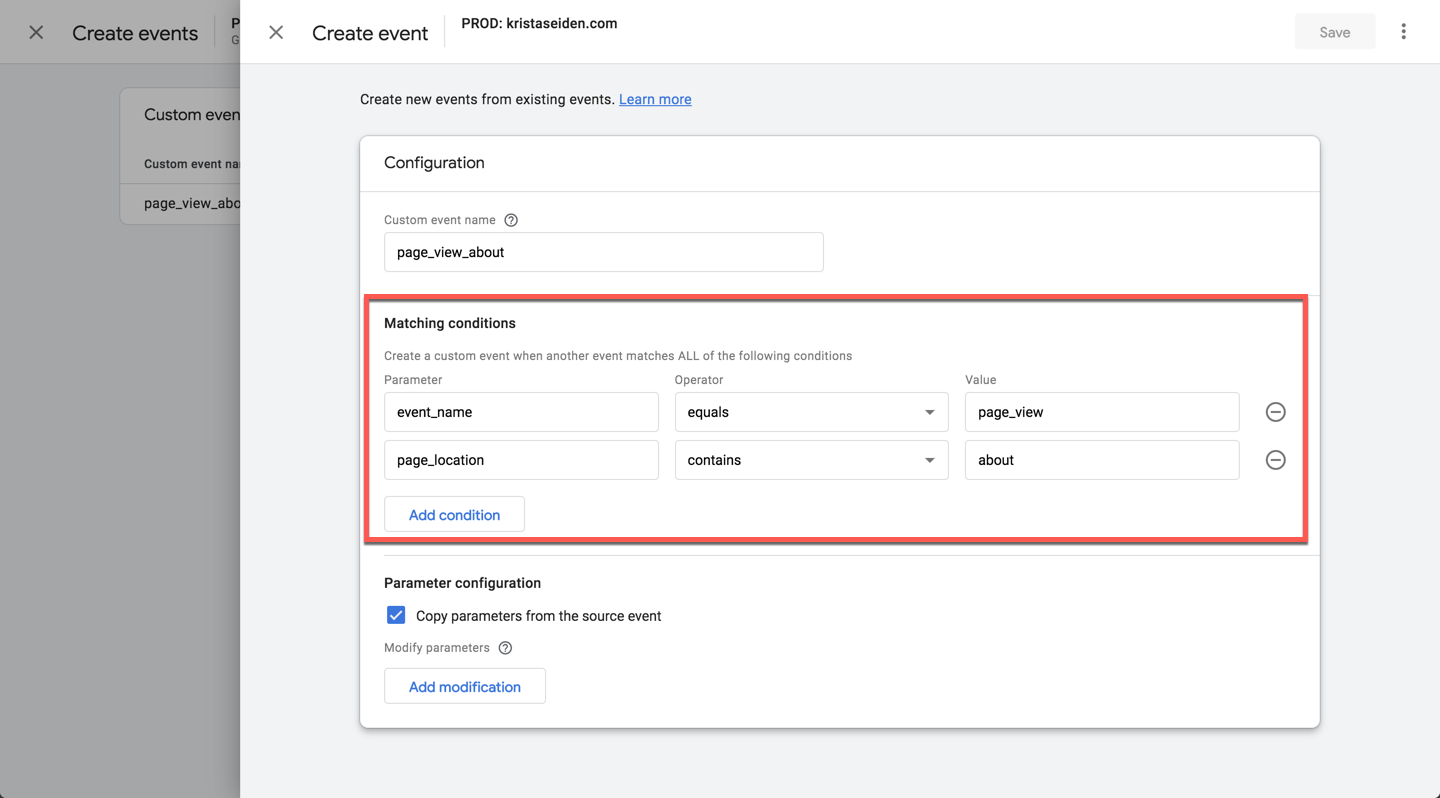This screenshot has width=1440, height=798.
Task: Click the page_location parameter field
Action: 521,460
